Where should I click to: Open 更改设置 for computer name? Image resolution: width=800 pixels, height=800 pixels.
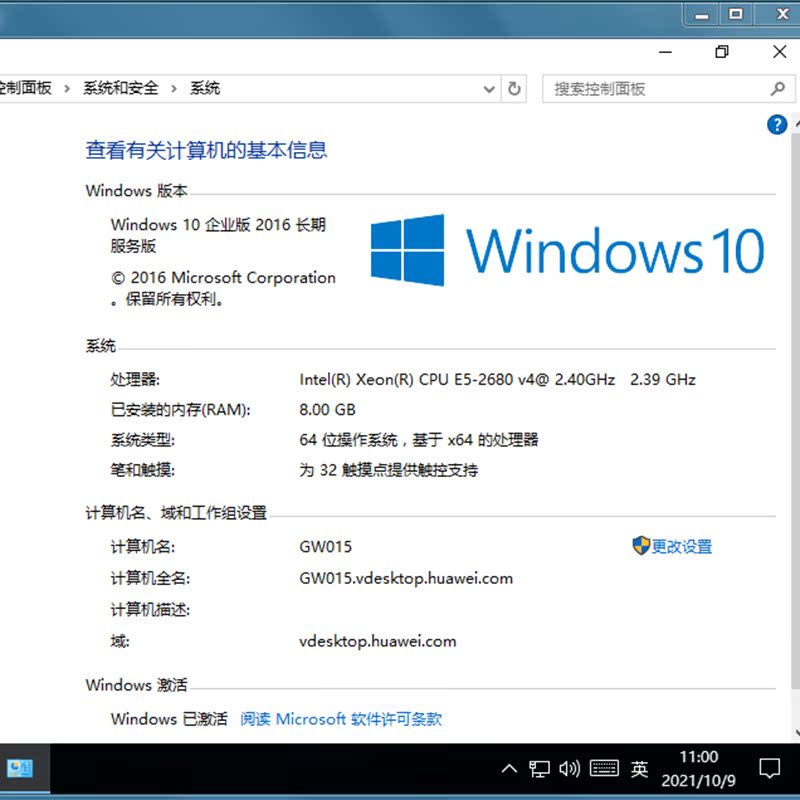click(x=681, y=546)
